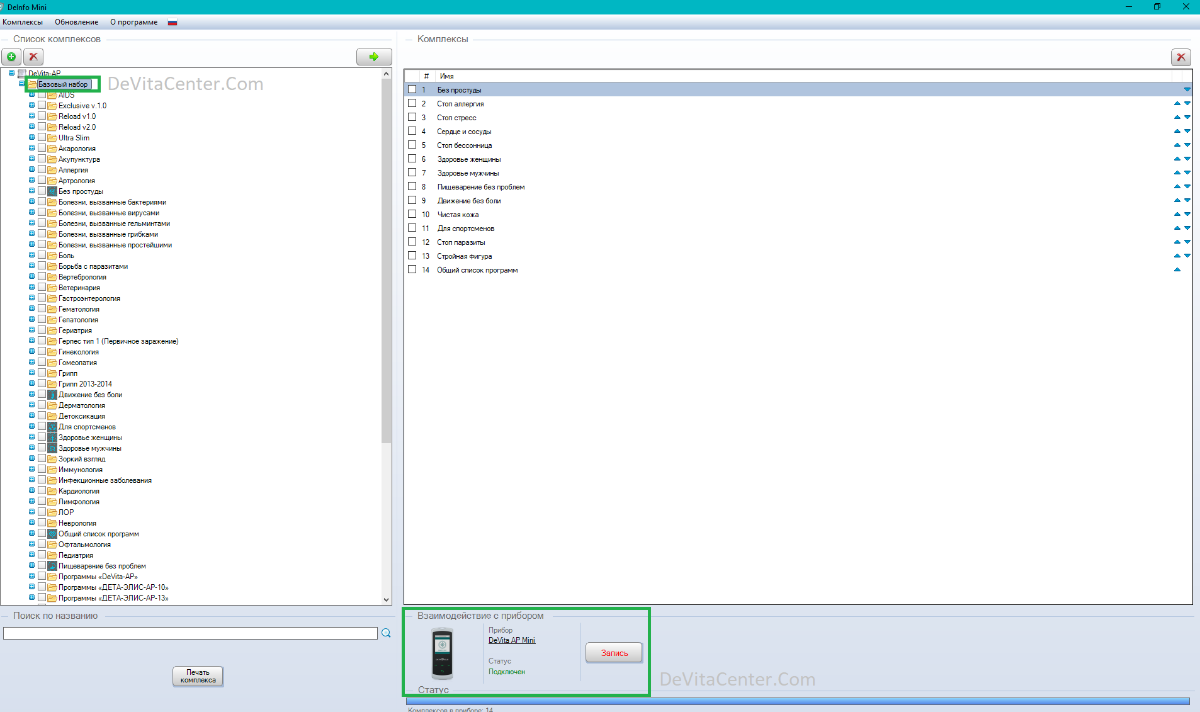Check the 'Ultra Slim' tree checkbox
Image resolution: width=1200 pixels, height=712 pixels.
(x=41, y=138)
